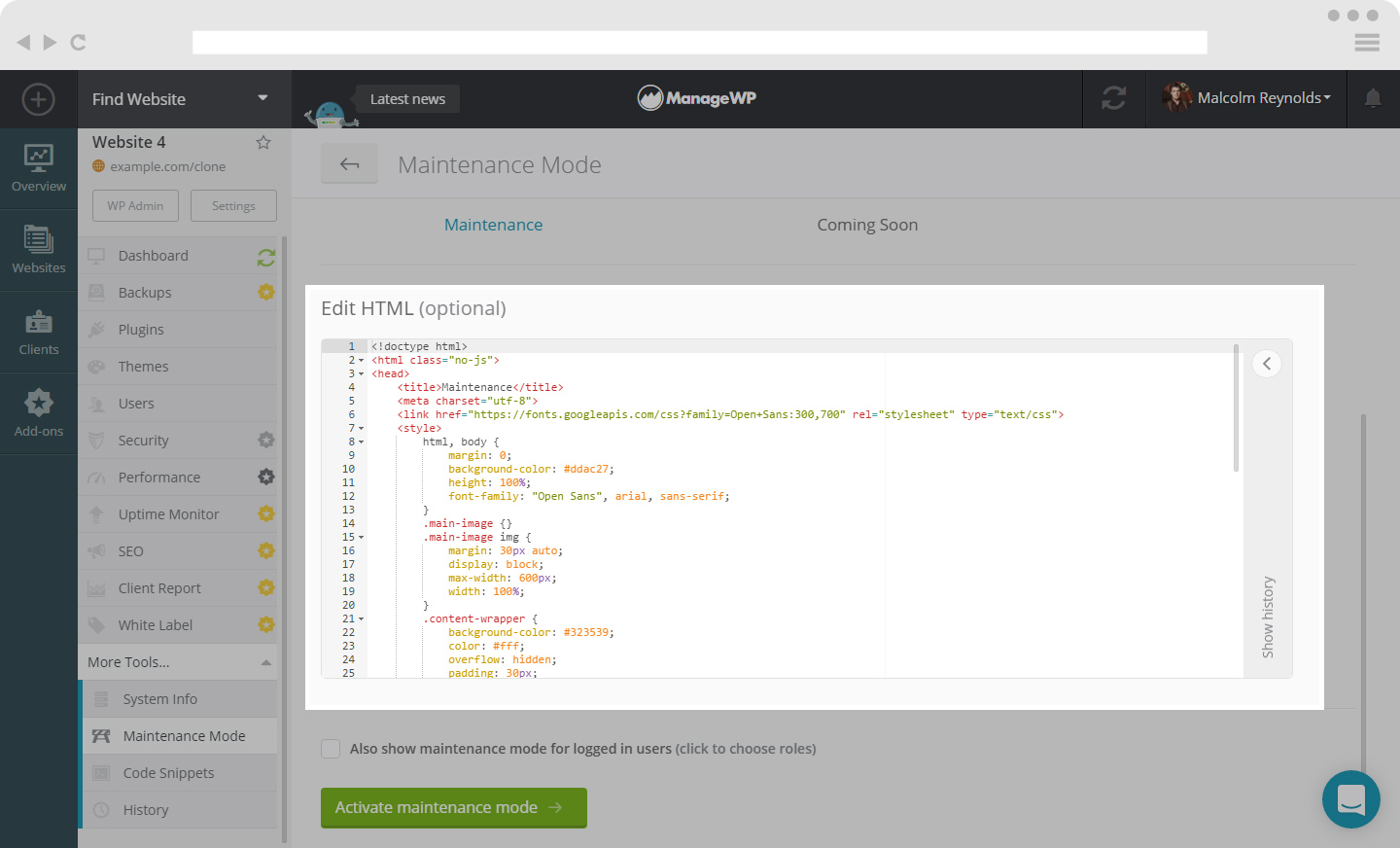Viewport: 1400px width, 848px height.
Task: Click the 'click to choose roles' link
Action: point(746,749)
